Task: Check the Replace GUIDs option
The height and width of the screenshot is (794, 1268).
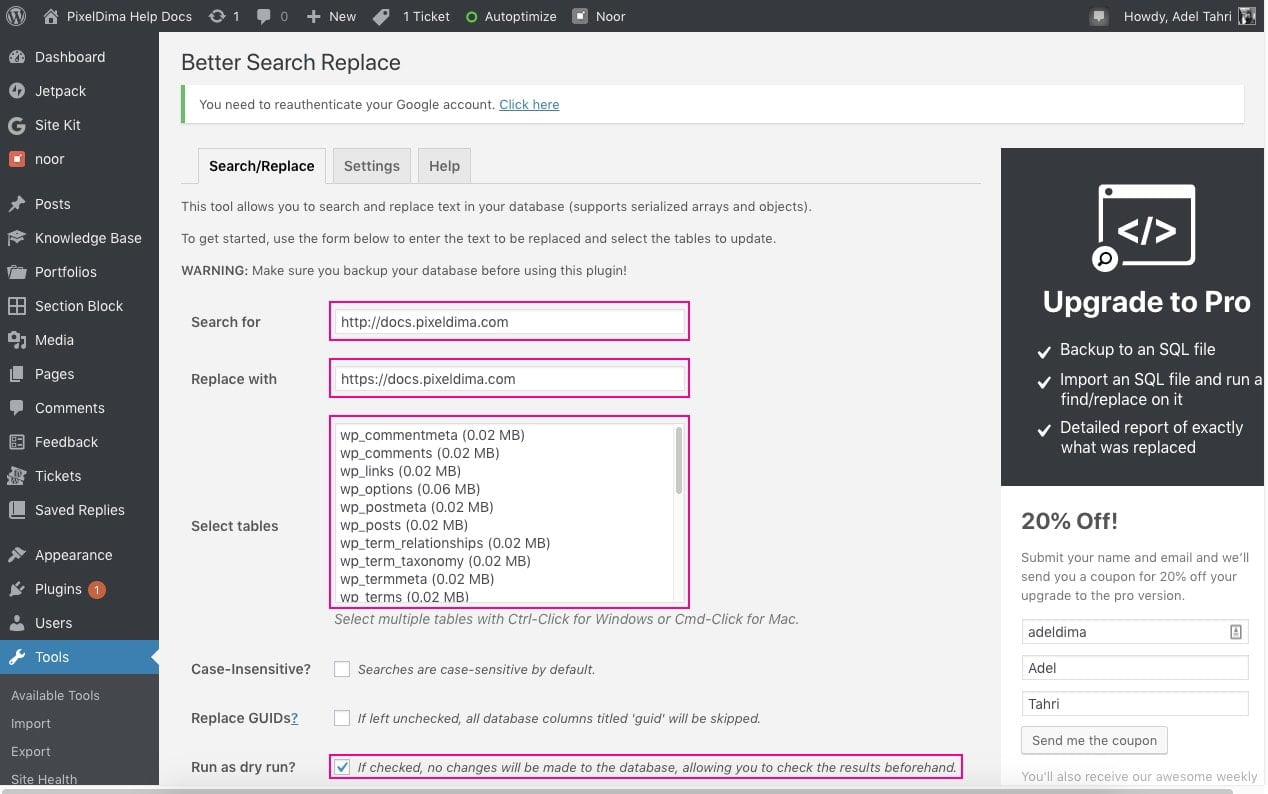Action: (x=342, y=718)
